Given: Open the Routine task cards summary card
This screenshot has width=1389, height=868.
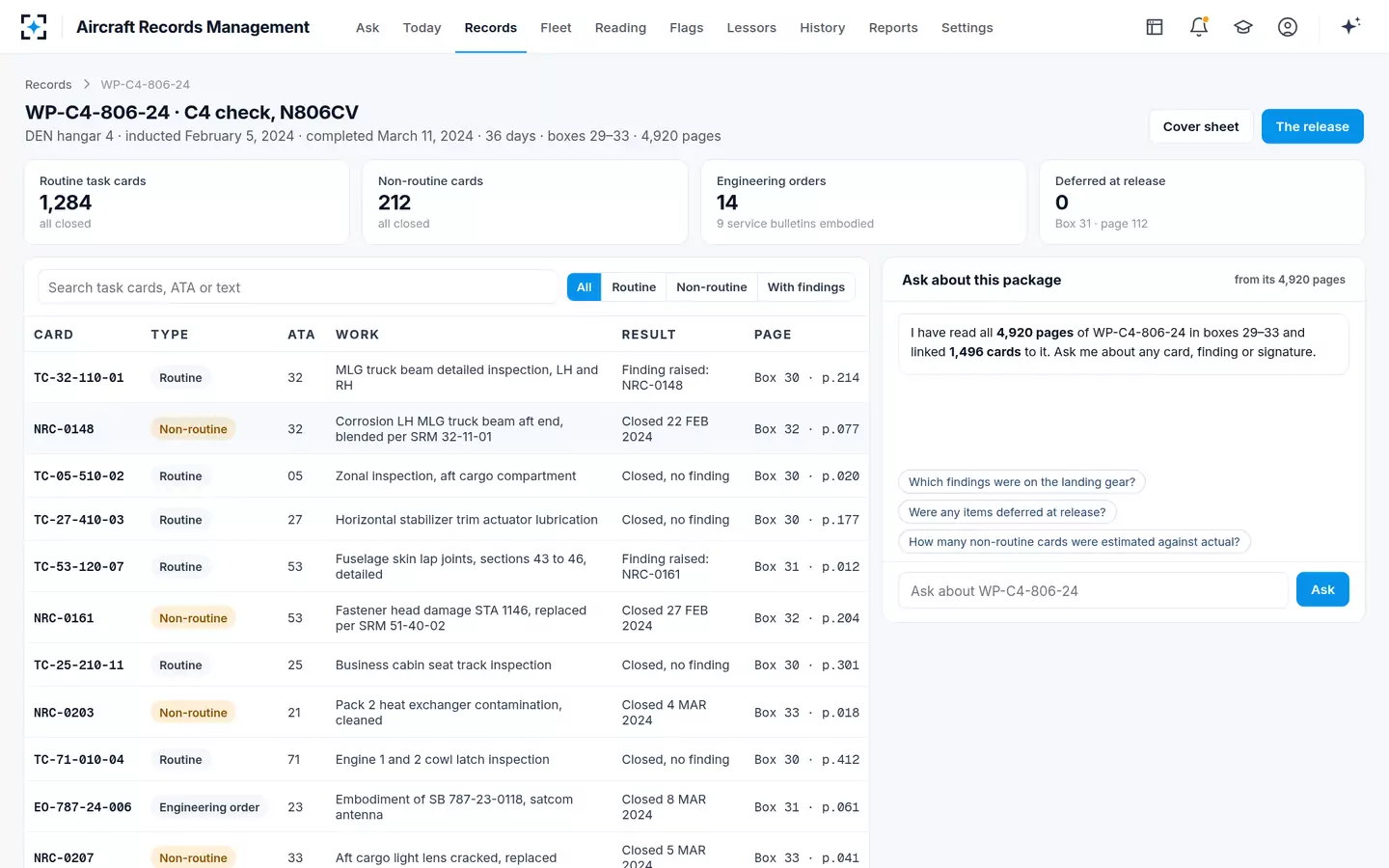Looking at the screenshot, I should click(x=186, y=202).
